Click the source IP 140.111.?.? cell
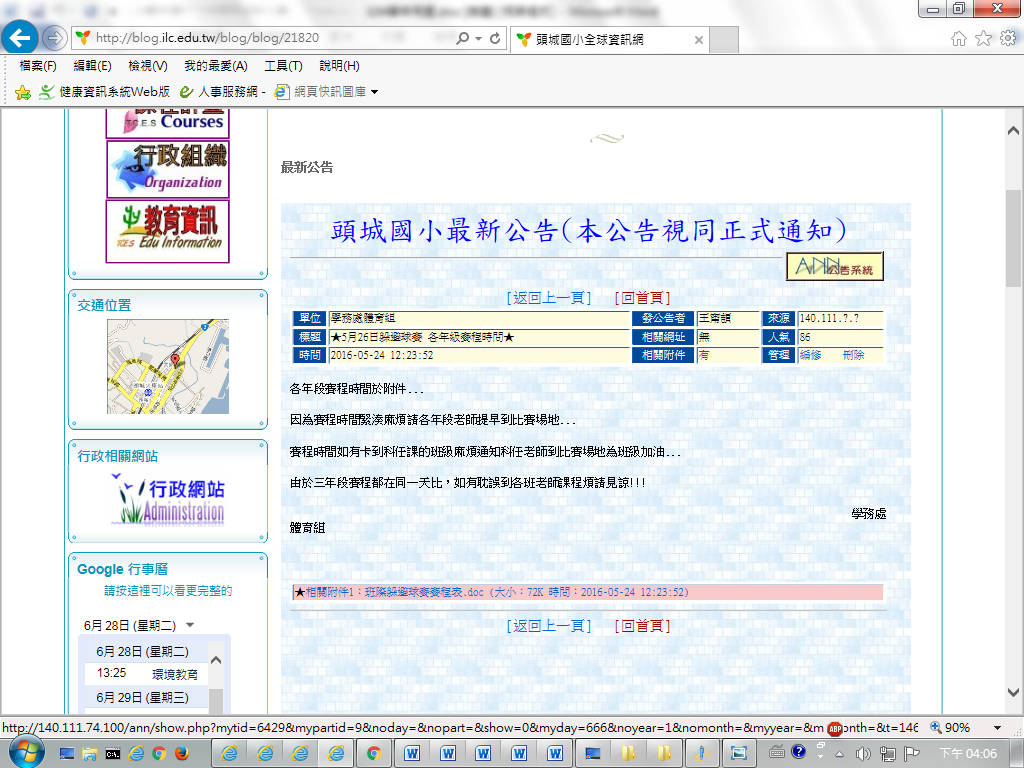This screenshot has height=768, width=1024. (840, 319)
